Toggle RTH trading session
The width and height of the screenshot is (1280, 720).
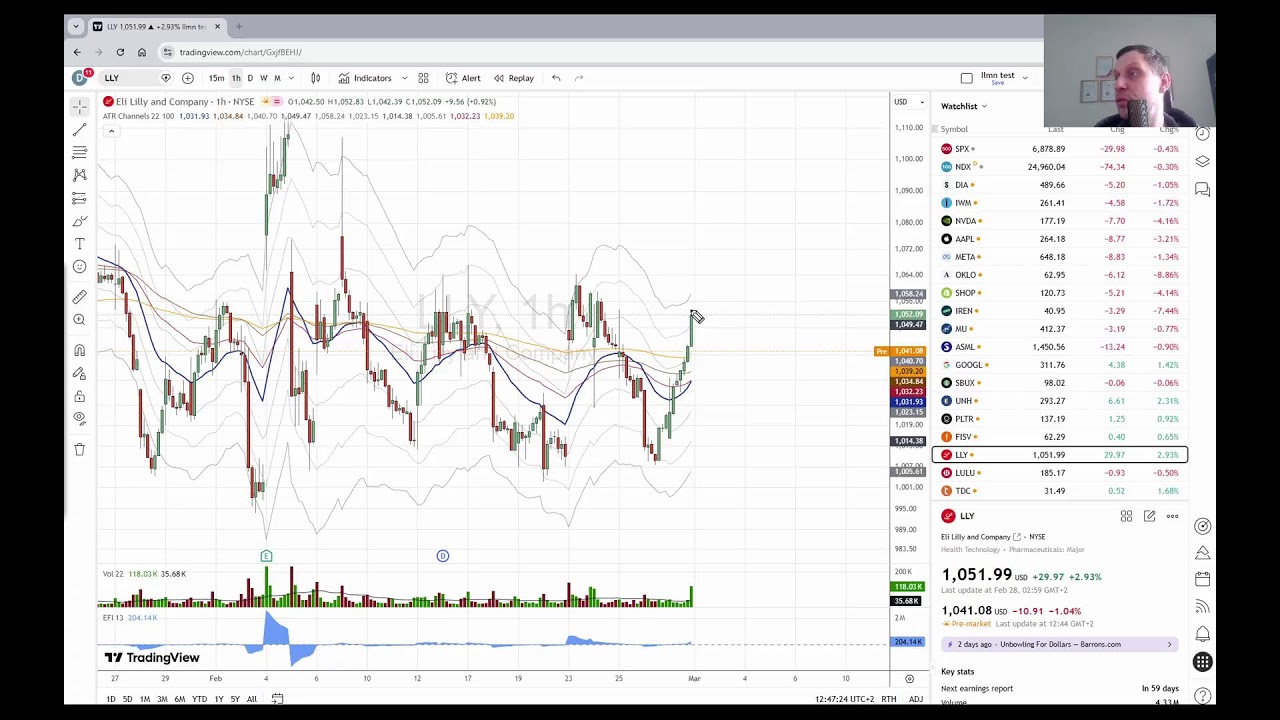[x=888, y=699]
